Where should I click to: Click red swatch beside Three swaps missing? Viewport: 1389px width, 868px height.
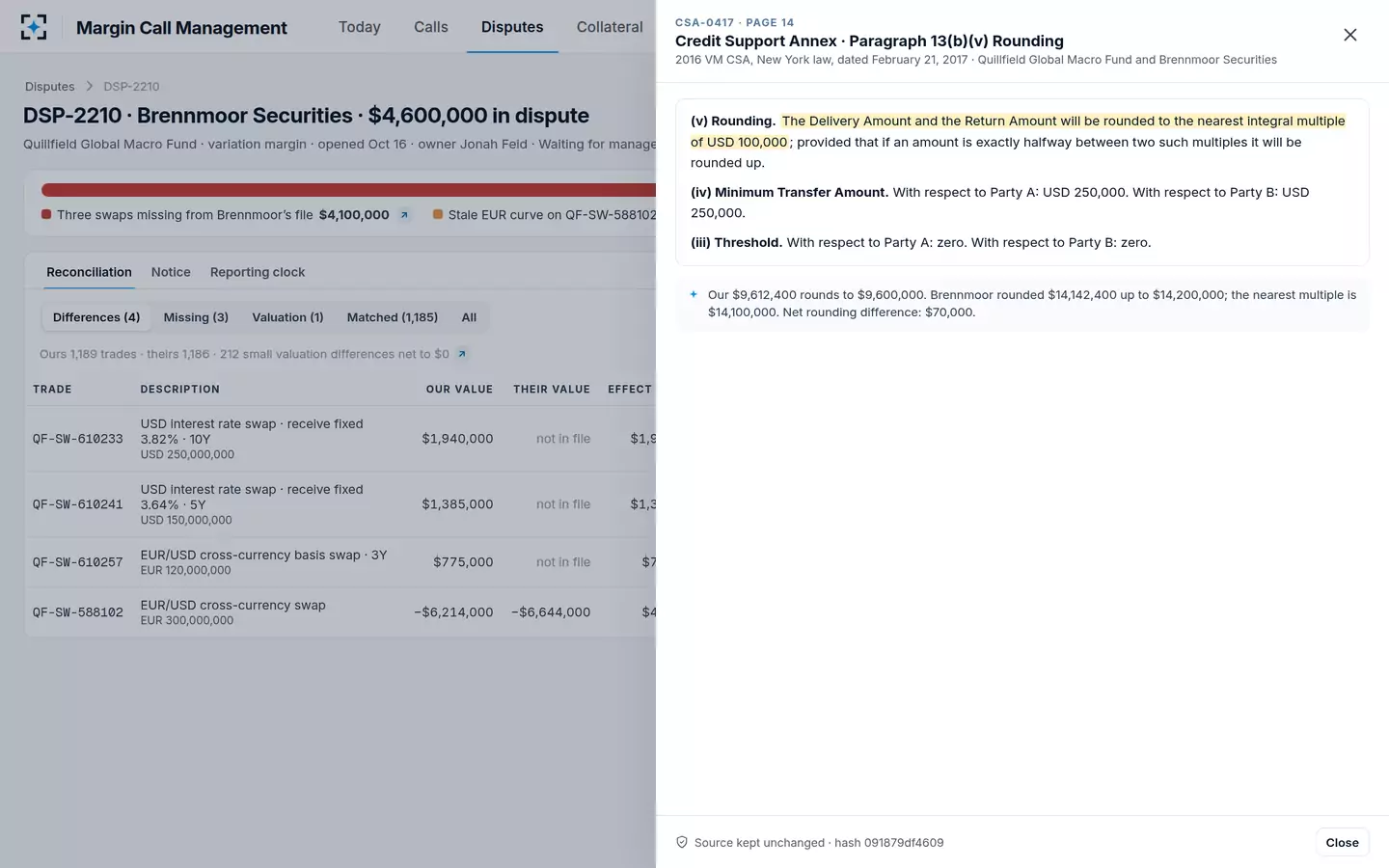(x=46, y=214)
